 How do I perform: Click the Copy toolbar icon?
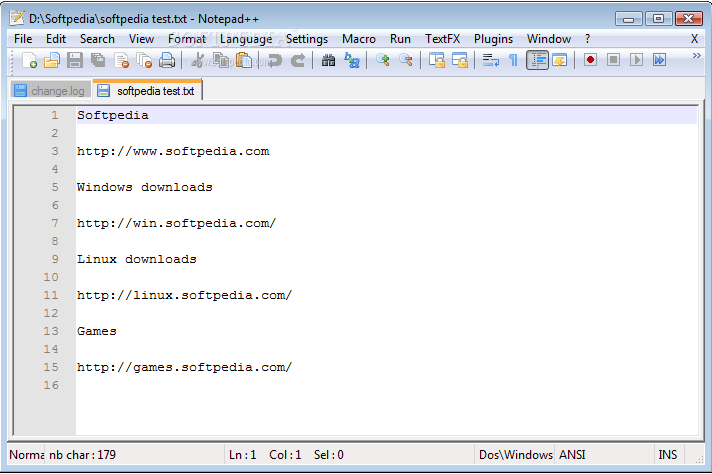pyautogui.click(x=221, y=60)
